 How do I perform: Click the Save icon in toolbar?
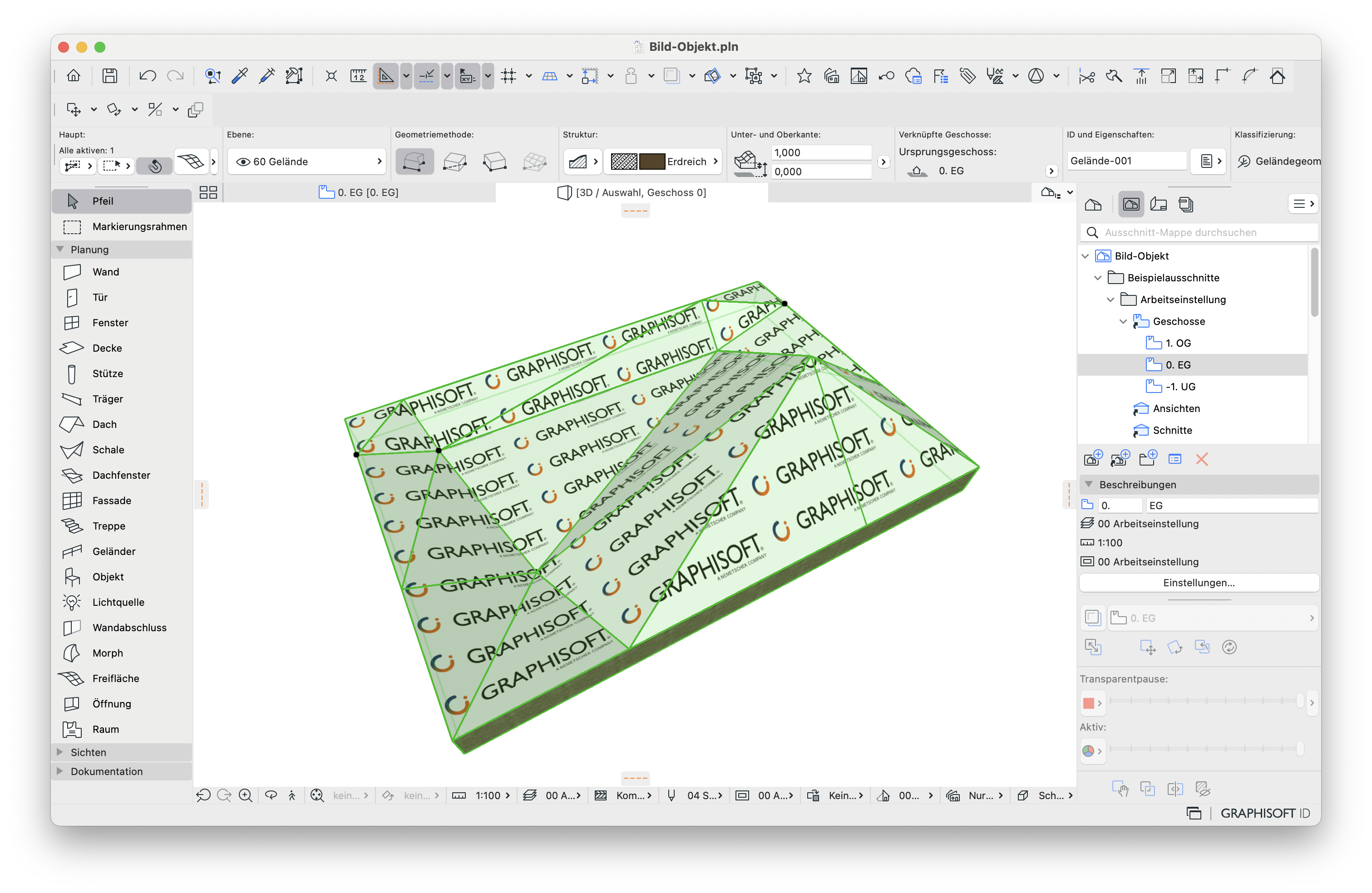(x=109, y=76)
